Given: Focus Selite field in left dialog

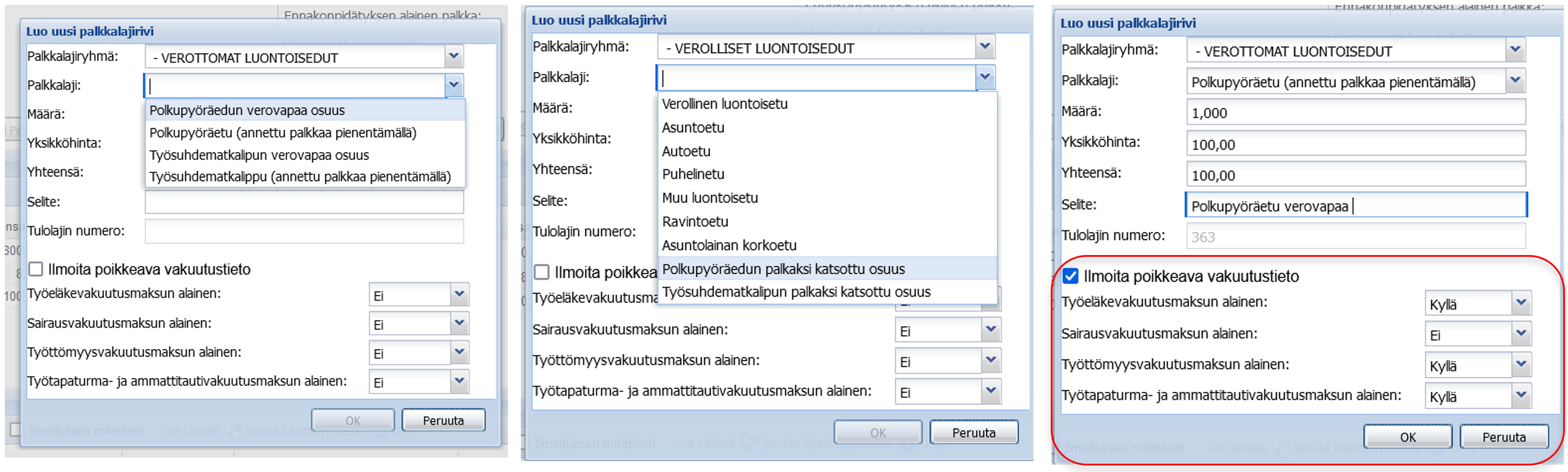Looking at the screenshot, I should click(304, 201).
